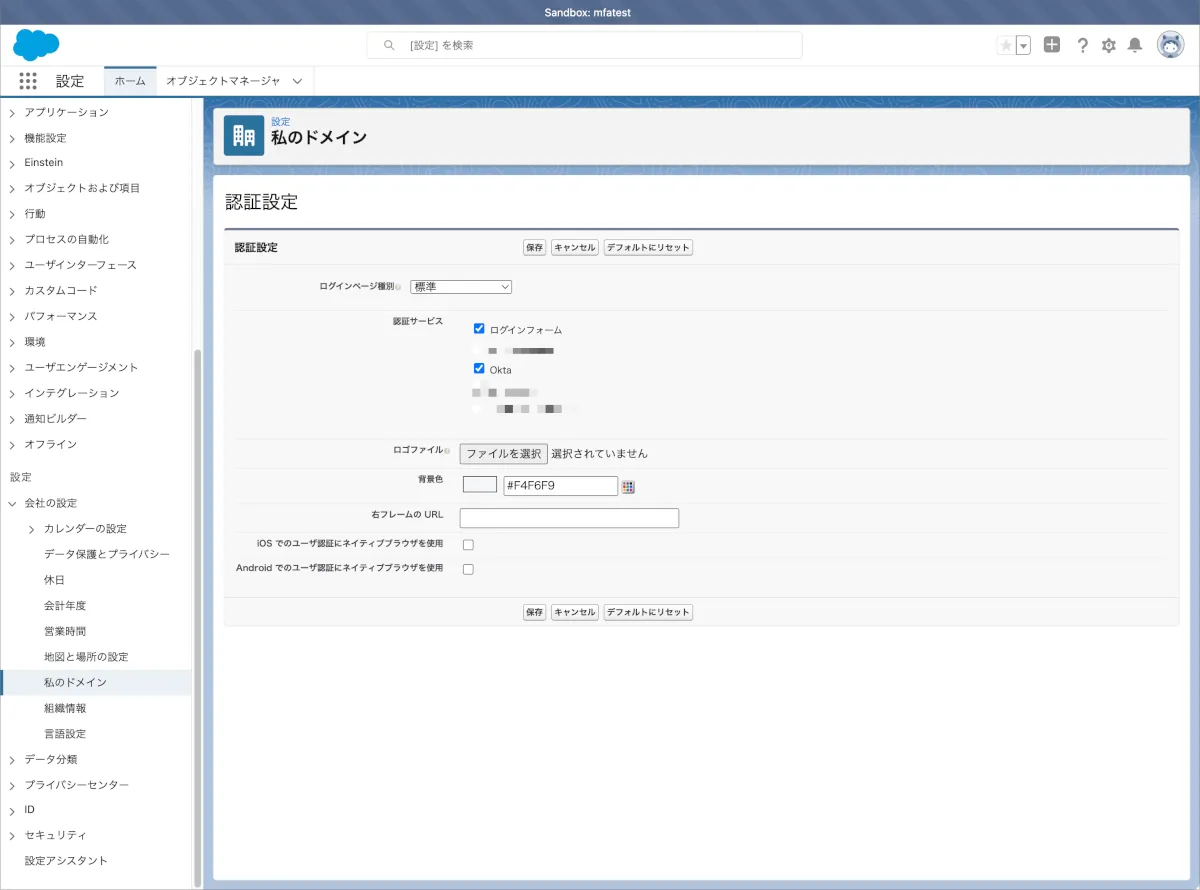Screen dimensions: 1200x890
Task: Click the top 保存 button
Action: pos(534,247)
